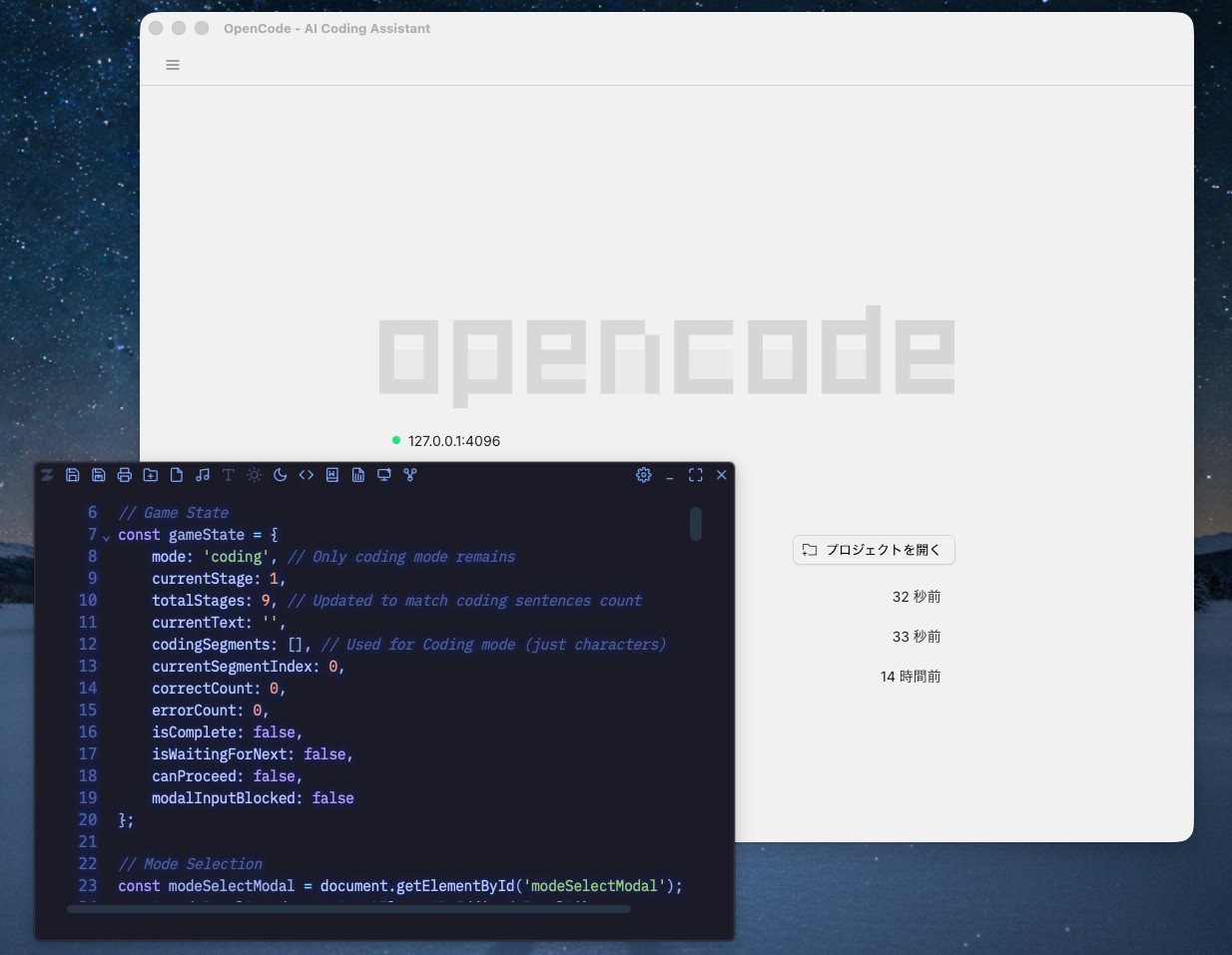Image resolution: width=1232 pixels, height=955 pixels.
Task: Open the recent project from 14 時間前
Action: point(910,677)
